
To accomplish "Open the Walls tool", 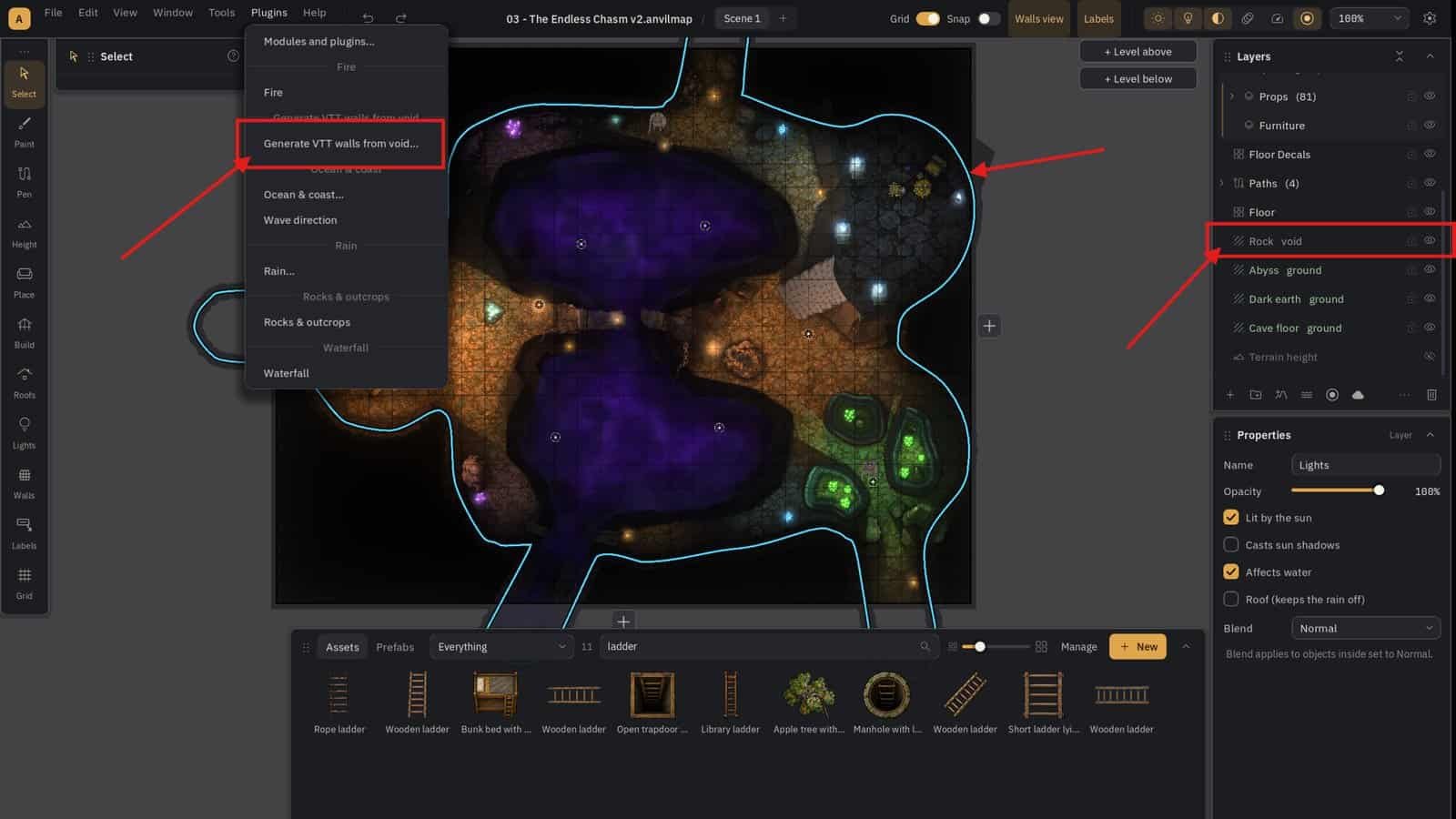I will 25,482.
